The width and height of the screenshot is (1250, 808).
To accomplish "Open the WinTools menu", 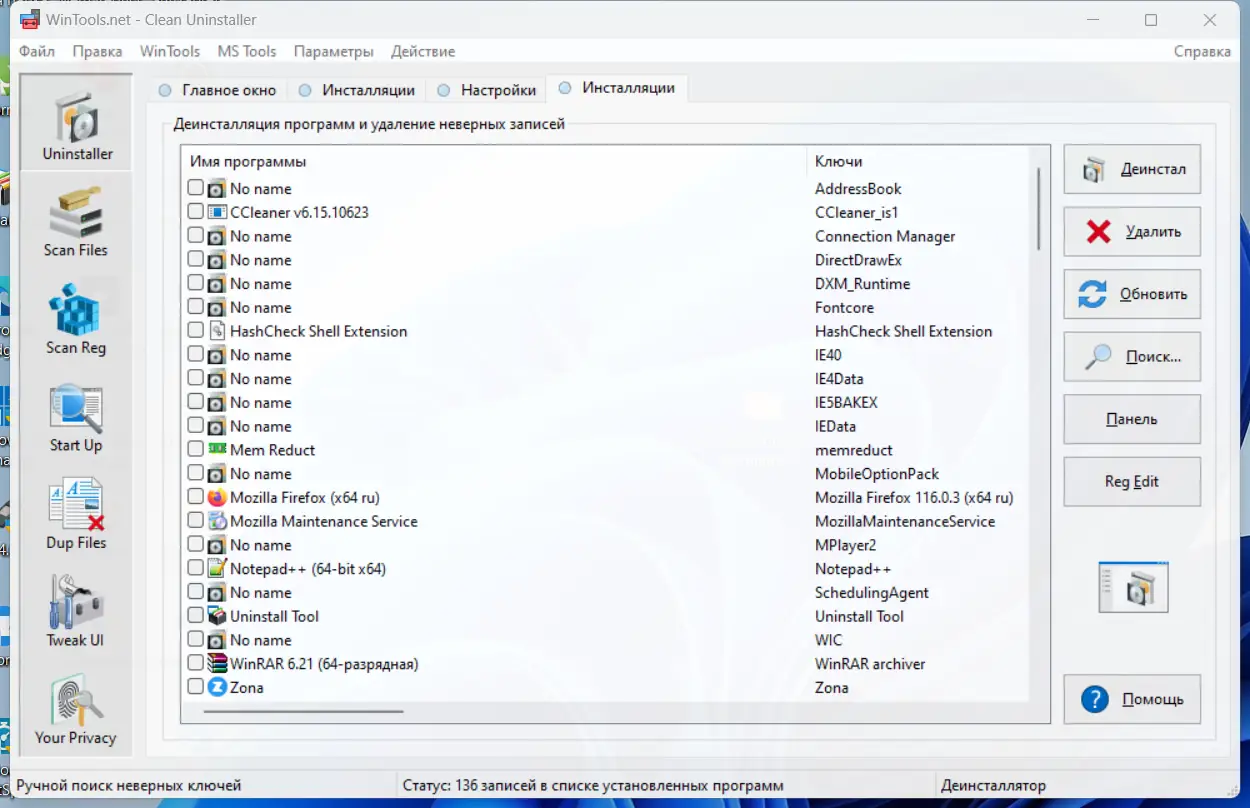I will tap(170, 51).
